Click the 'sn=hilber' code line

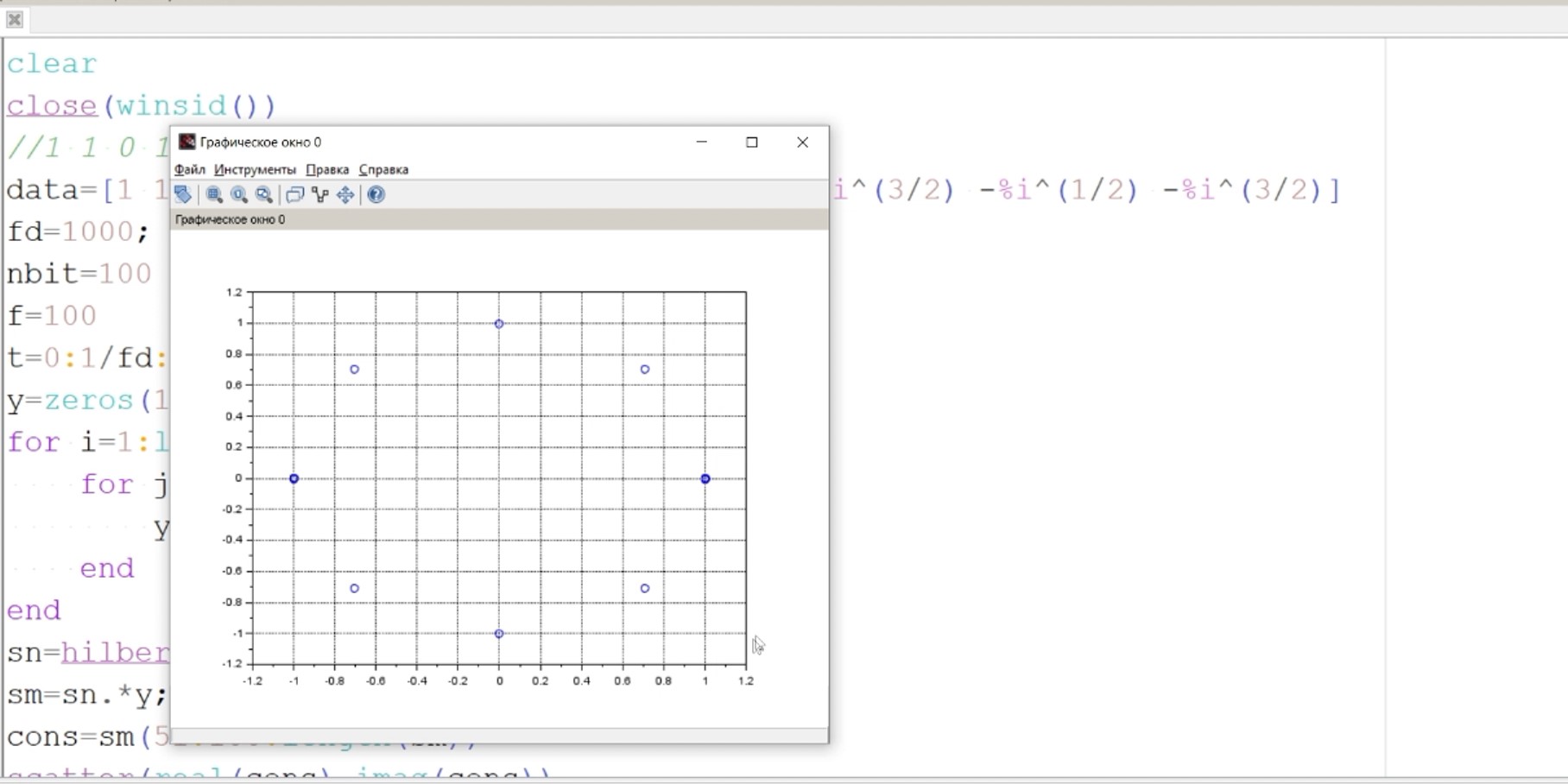point(88,653)
